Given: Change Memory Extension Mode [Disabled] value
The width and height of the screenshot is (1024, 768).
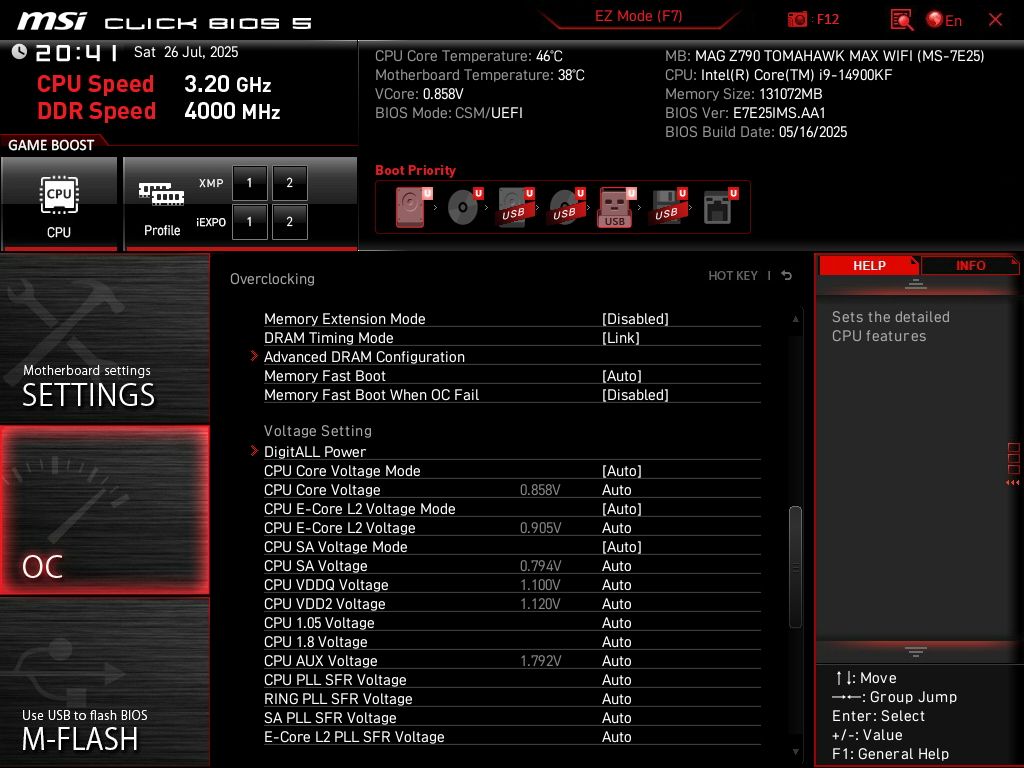Looking at the screenshot, I should coord(635,319).
